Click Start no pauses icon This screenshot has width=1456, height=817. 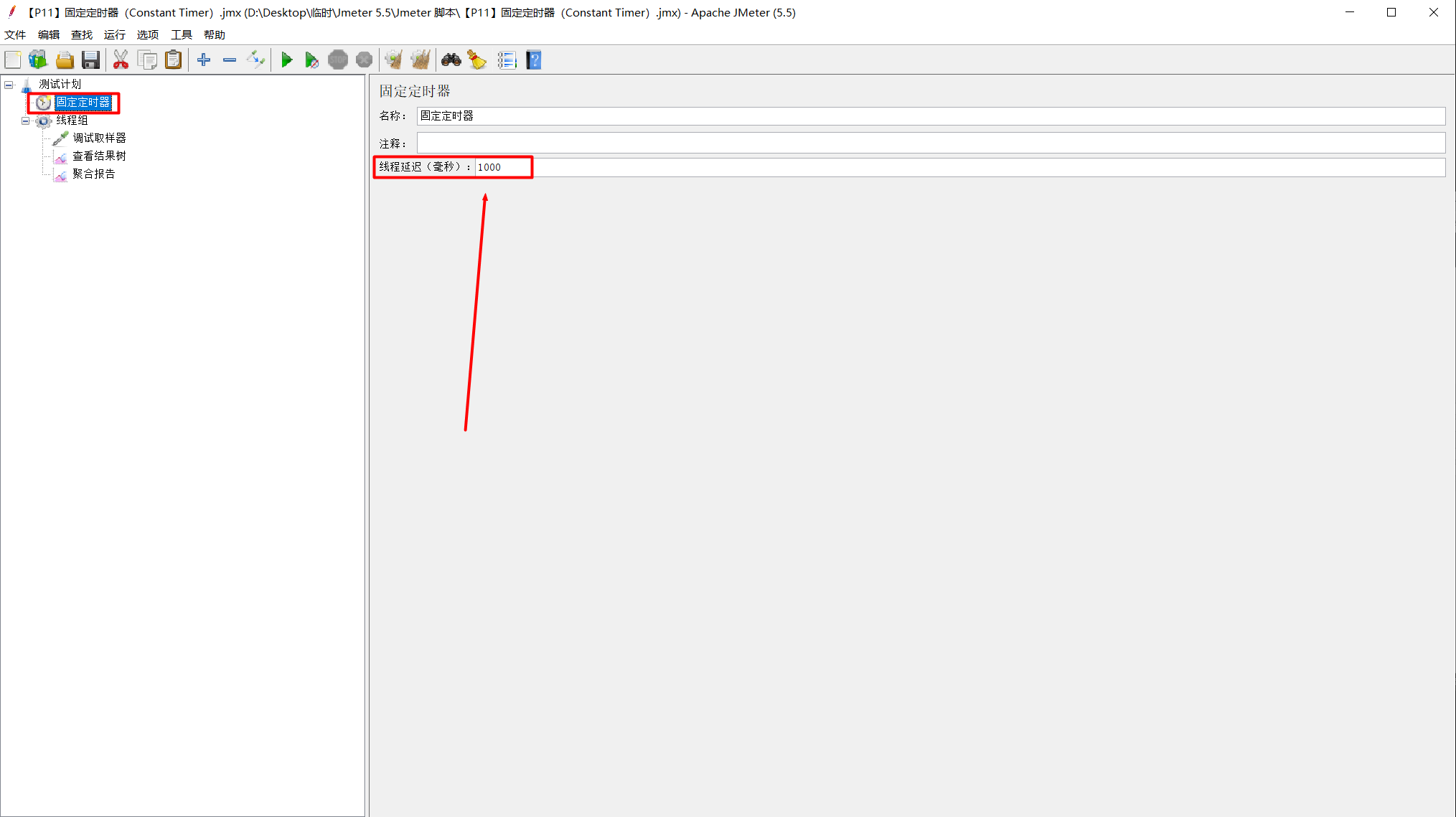click(x=311, y=60)
